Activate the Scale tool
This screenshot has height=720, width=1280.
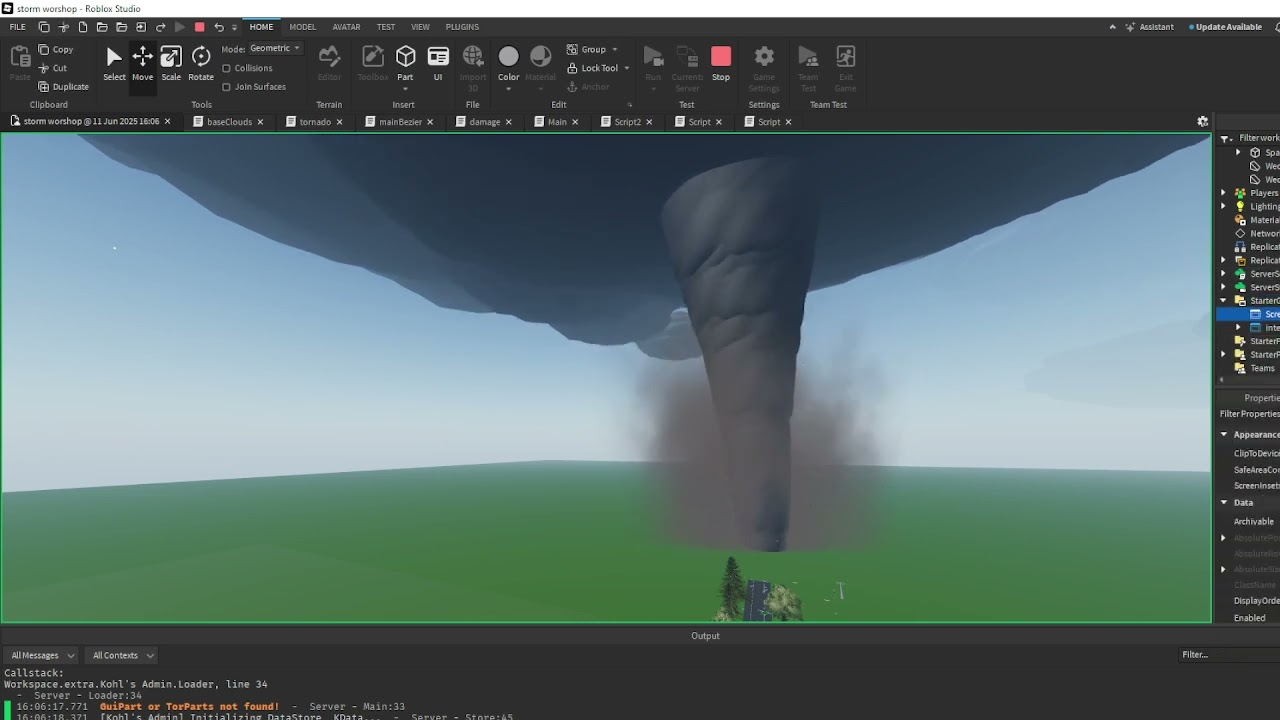(x=171, y=64)
